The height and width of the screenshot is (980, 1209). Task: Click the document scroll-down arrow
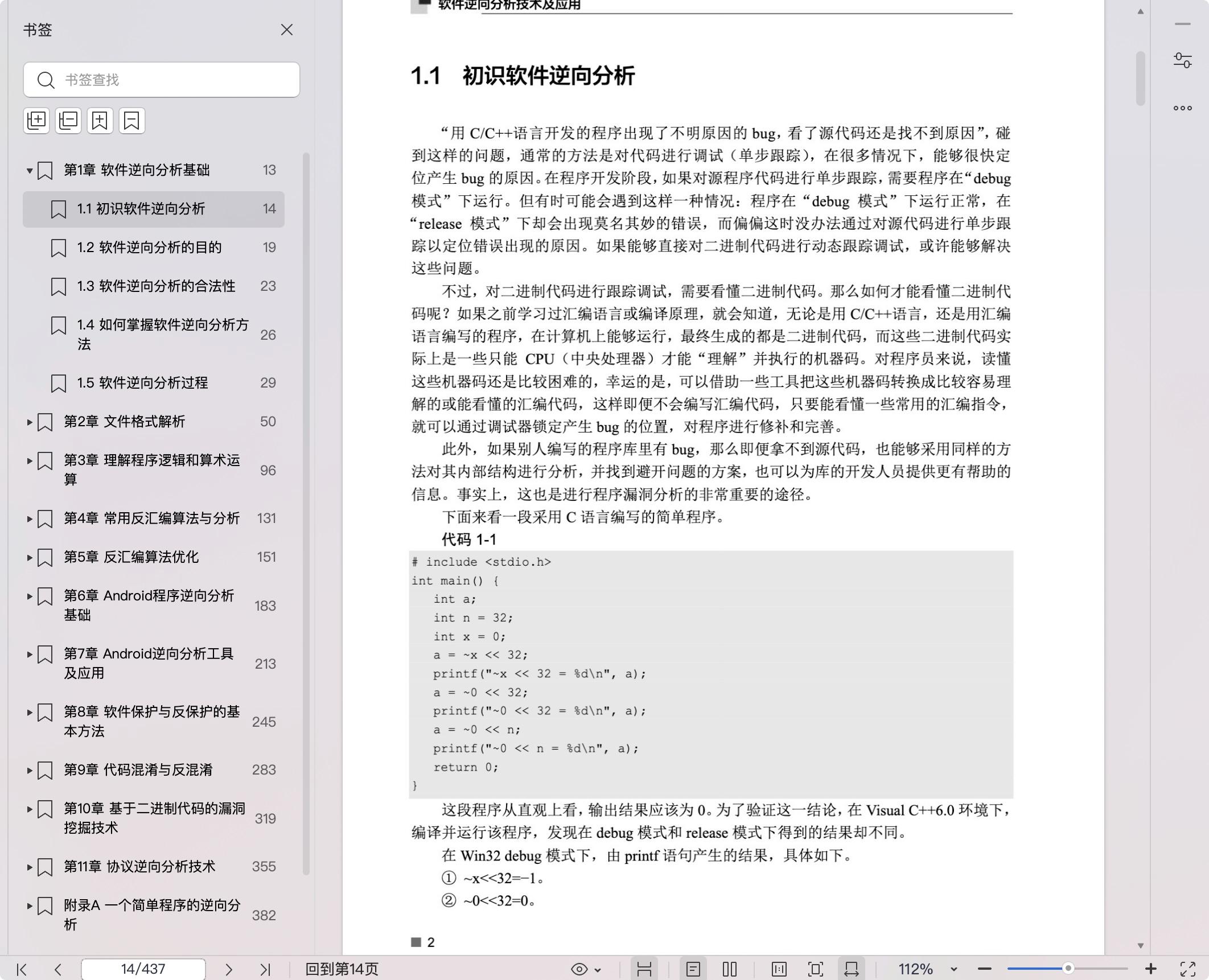tap(1140, 945)
